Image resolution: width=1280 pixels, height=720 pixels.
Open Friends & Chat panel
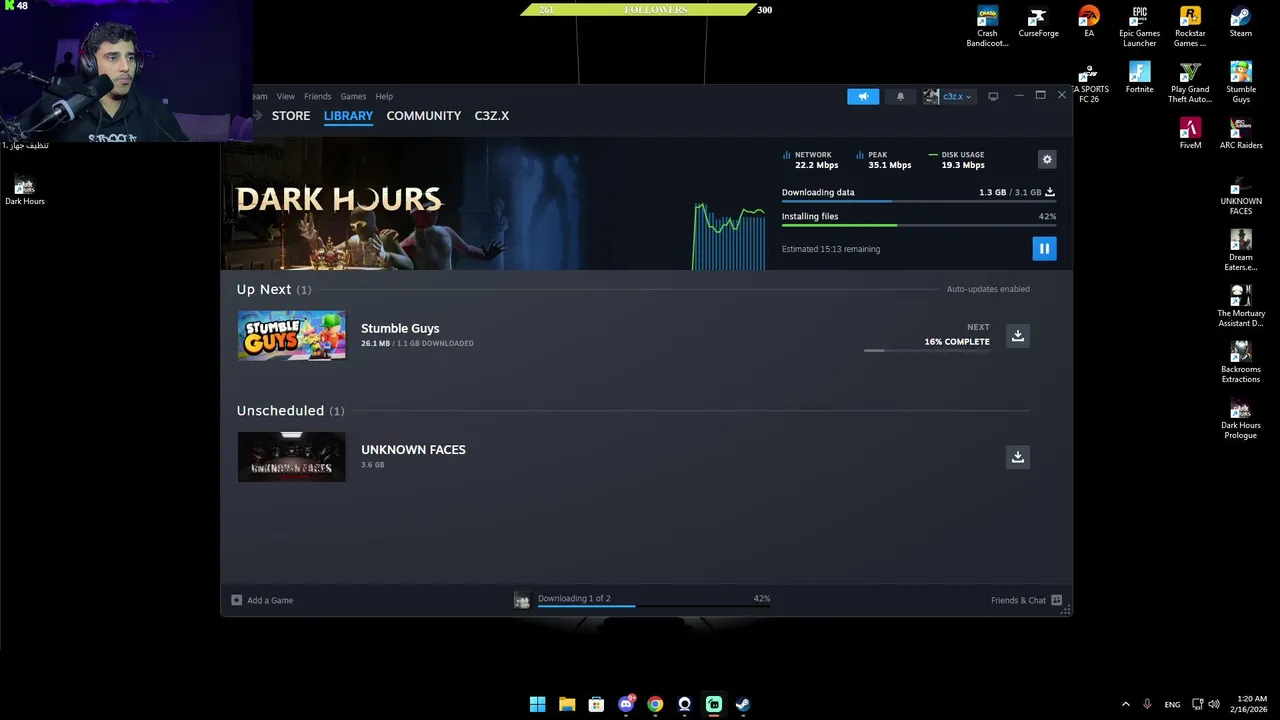(1026, 600)
